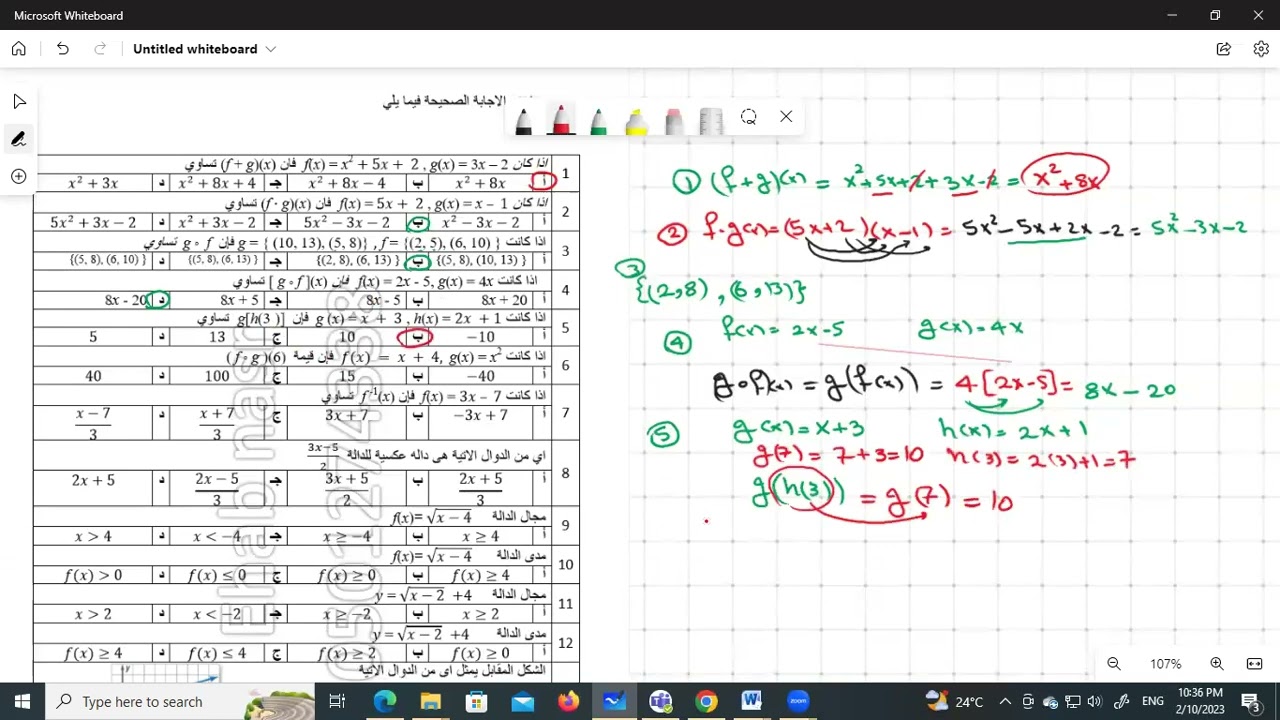The image size is (1280, 720).
Task: Click the taskbar search box
Action: click(x=180, y=701)
